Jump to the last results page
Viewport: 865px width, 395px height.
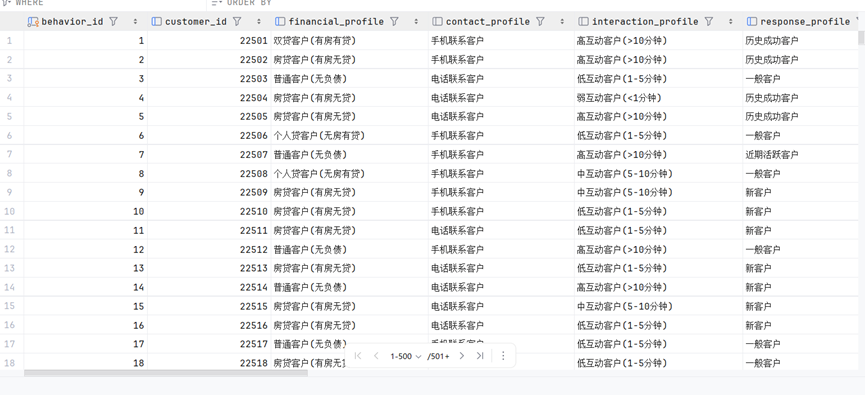click(480, 356)
